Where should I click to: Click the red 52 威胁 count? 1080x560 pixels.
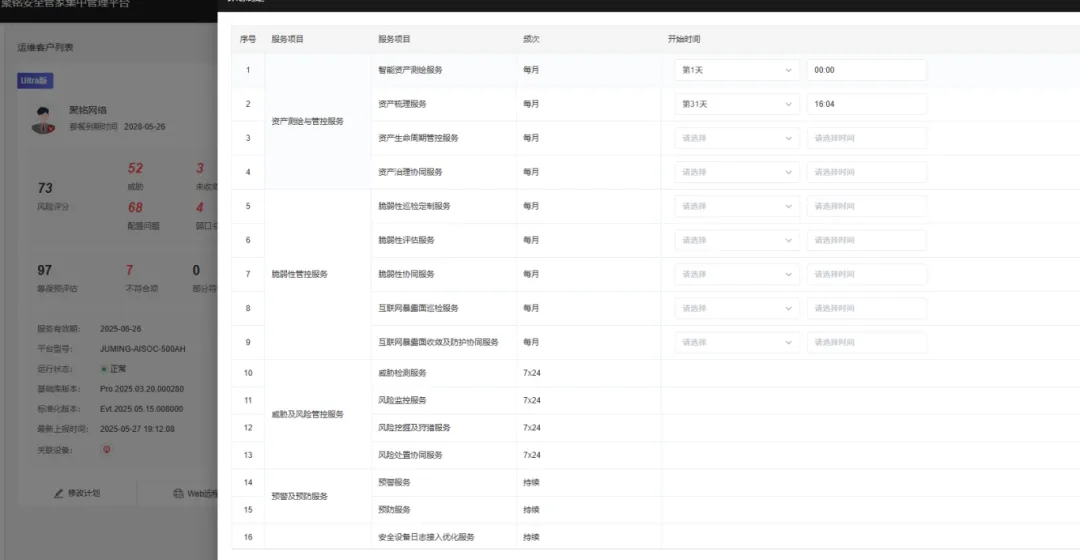[135, 169]
